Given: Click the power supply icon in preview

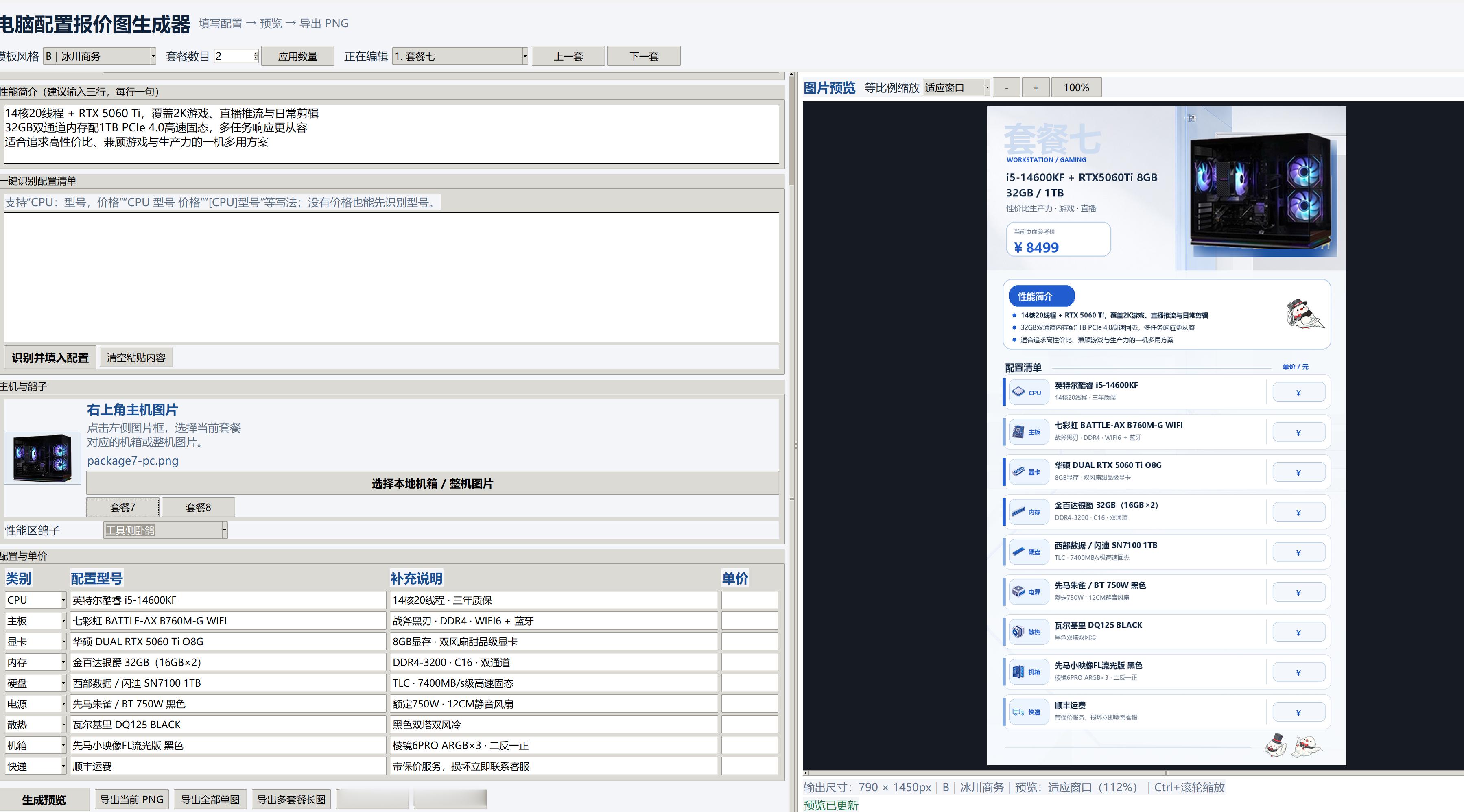Looking at the screenshot, I should pyautogui.click(x=1018, y=592).
